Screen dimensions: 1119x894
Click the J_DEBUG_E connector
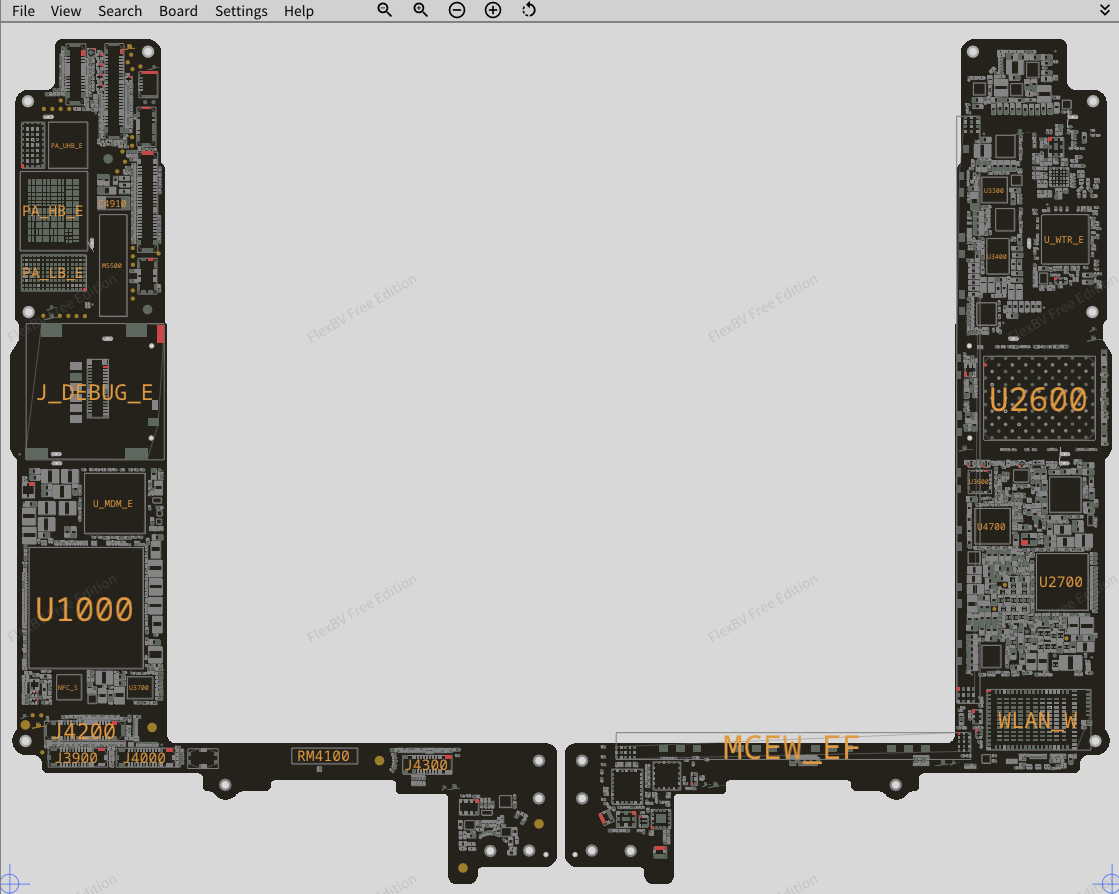(94, 392)
